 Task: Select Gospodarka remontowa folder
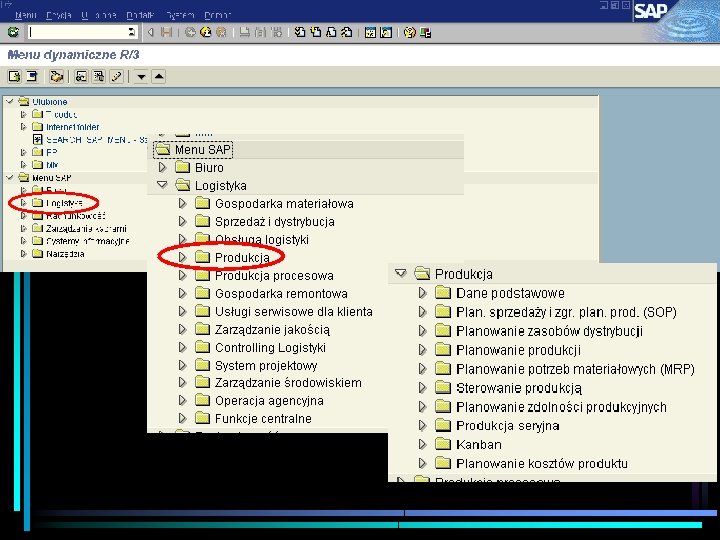pos(281,293)
